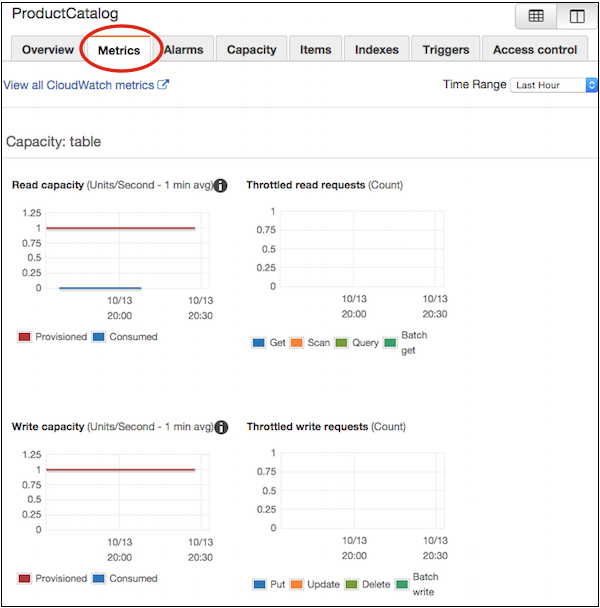The width and height of the screenshot is (600, 608).
Task: Click the red Provisioned line in Read capacity chart
Action: pyautogui.click(x=121, y=228)
